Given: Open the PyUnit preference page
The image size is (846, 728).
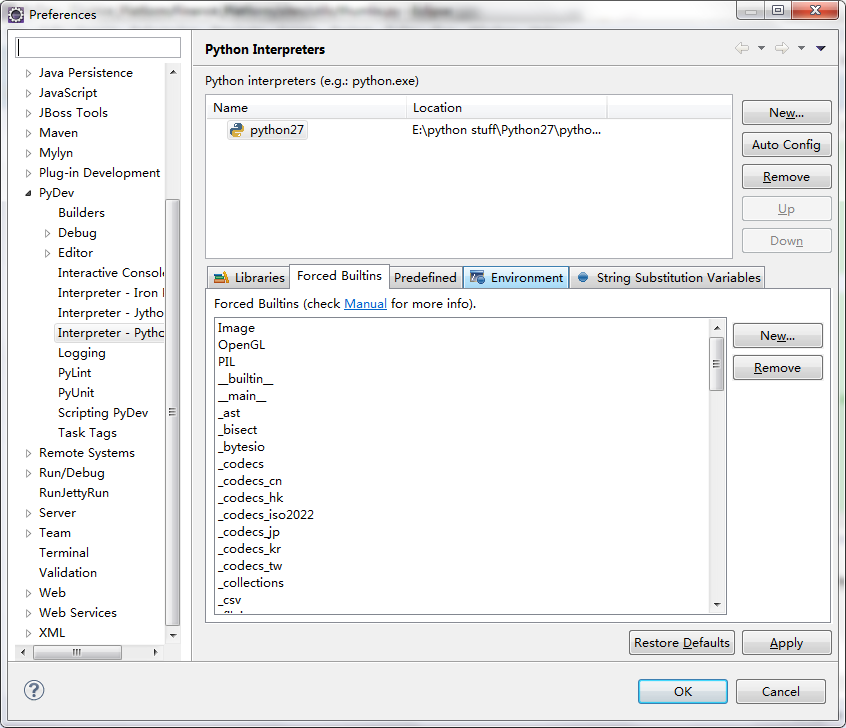Looking at the screenshot, I should point(76,393).
